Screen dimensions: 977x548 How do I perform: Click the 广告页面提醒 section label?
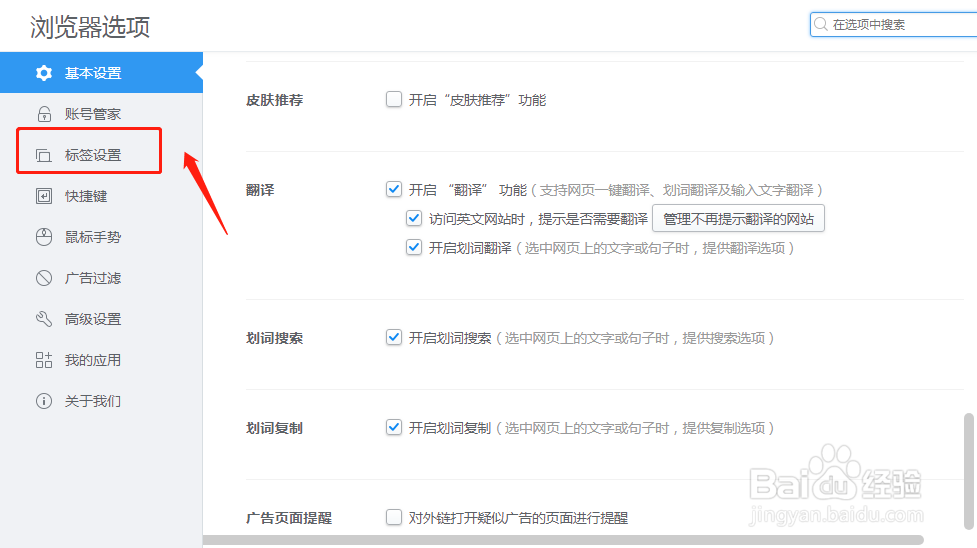289,518
